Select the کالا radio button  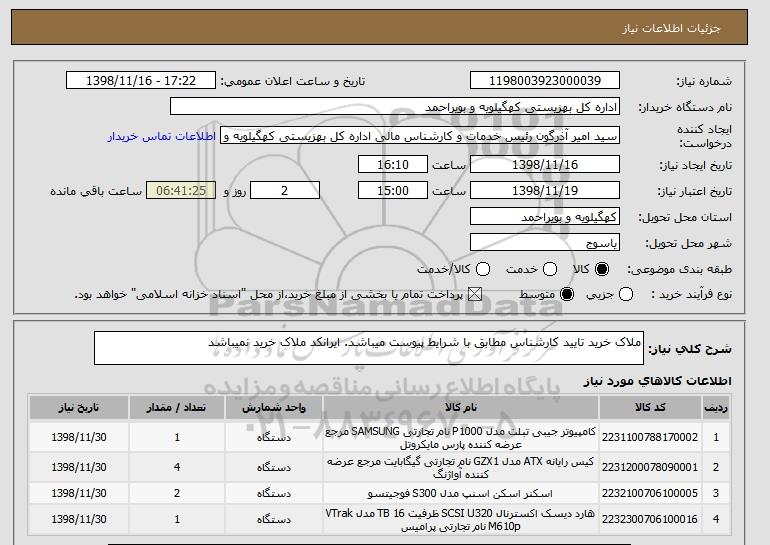pos(602,269)
